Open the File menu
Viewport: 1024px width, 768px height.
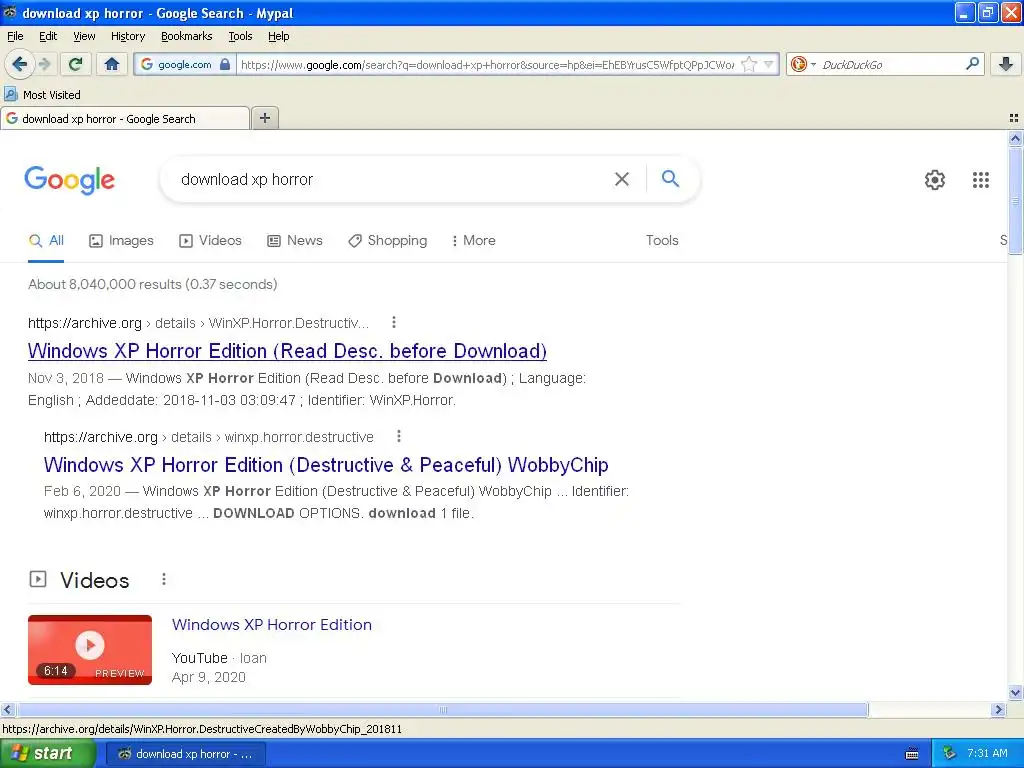coord(15,37)
